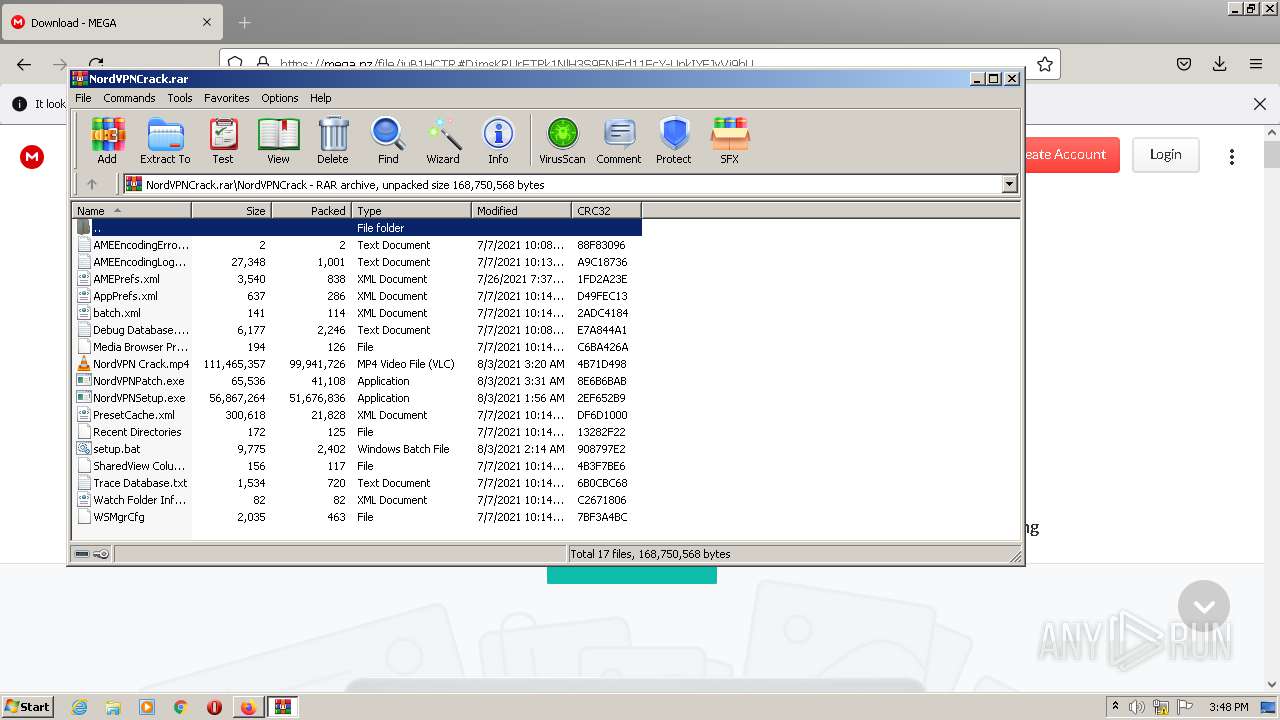Select the AMEPrefs.xml file
1280x720 pixels.
click(x=126, y=279)
